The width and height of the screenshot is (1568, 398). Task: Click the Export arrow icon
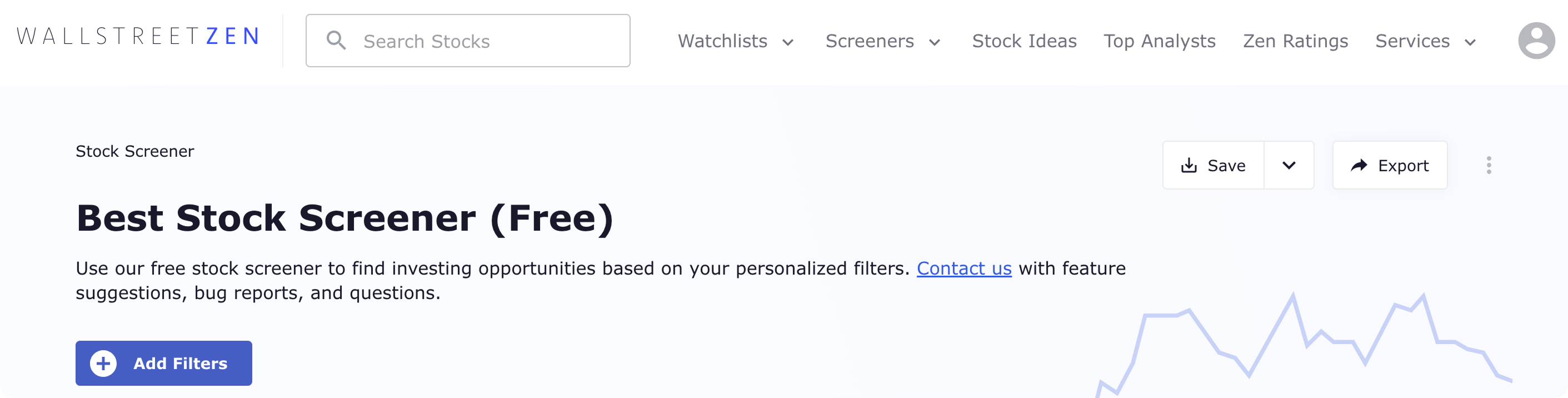(x=1359, y=166)
